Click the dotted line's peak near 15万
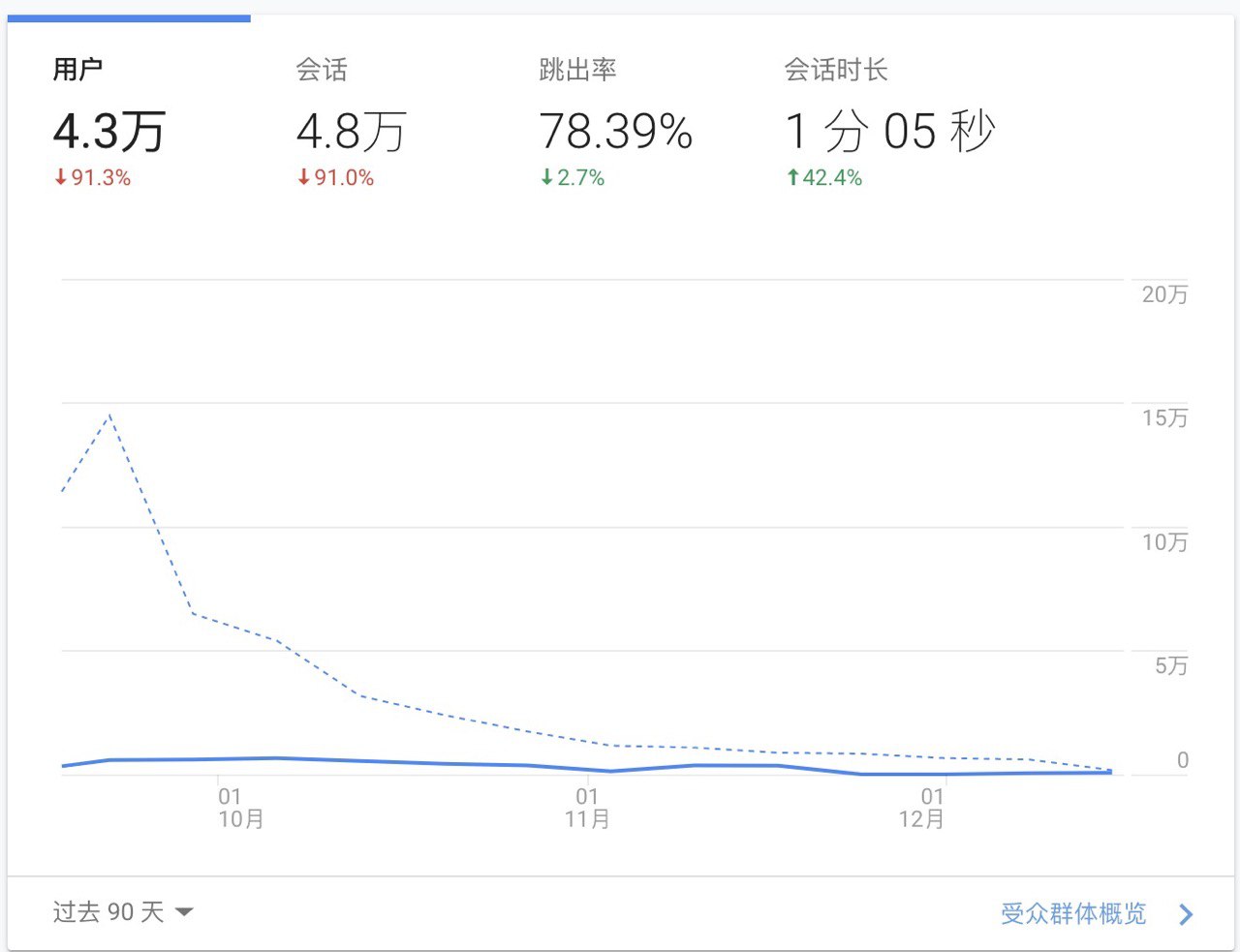1240x952 pixels. point(110,415)
